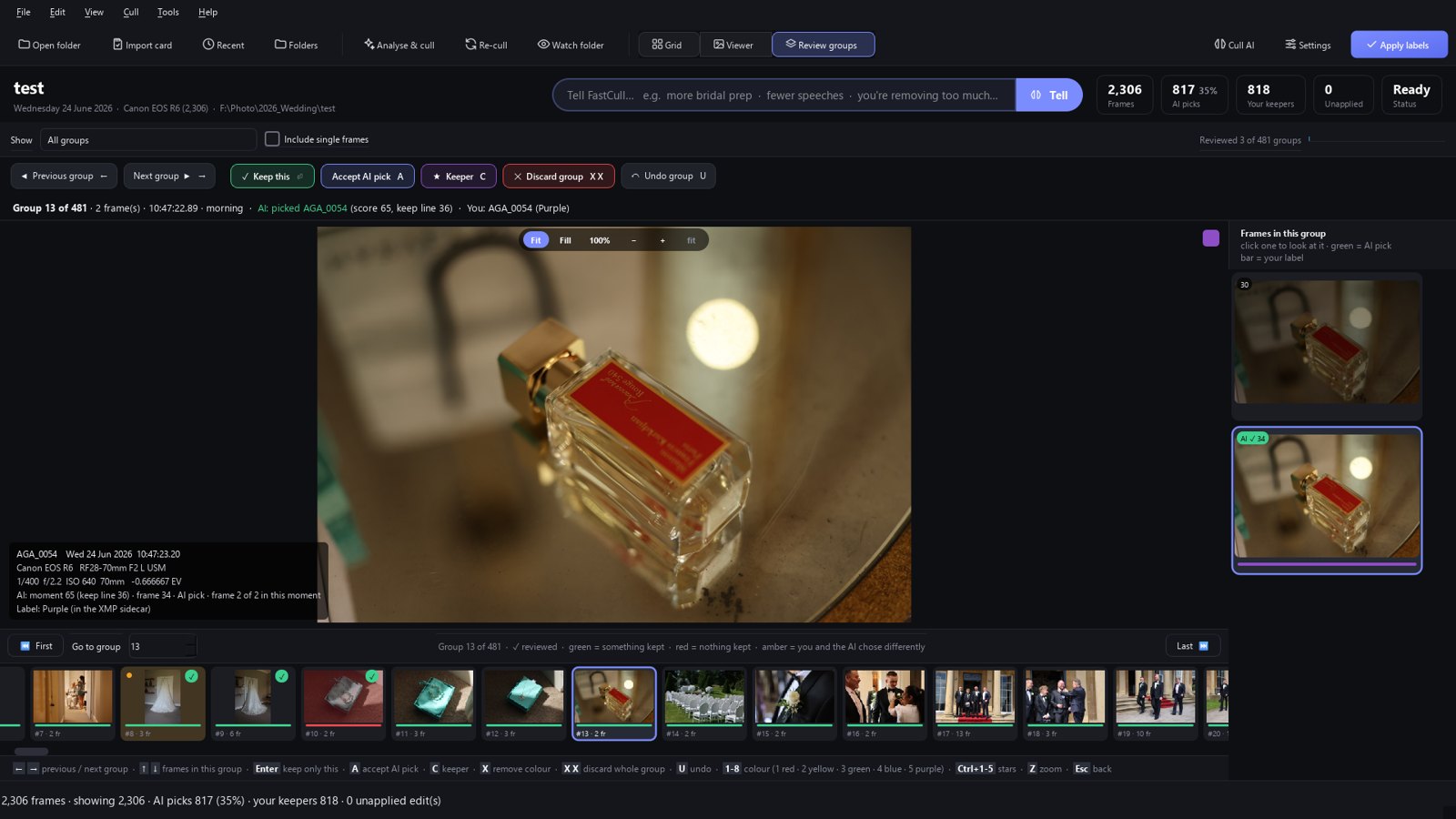Jump to the Last group
This screenshot has width=1456, height=819.
tap(1192, 646)
